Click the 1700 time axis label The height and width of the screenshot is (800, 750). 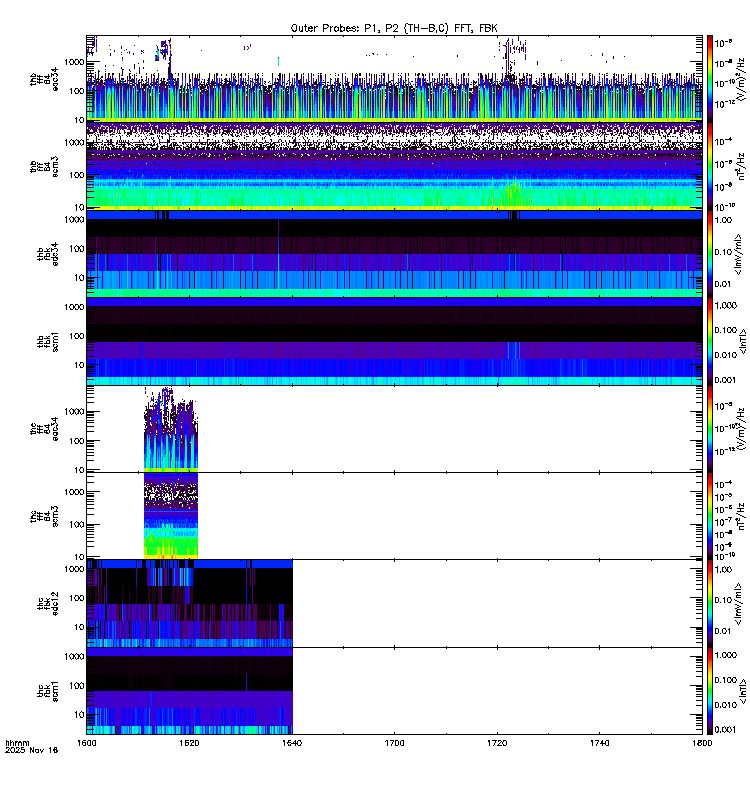(x=394, y=743)
